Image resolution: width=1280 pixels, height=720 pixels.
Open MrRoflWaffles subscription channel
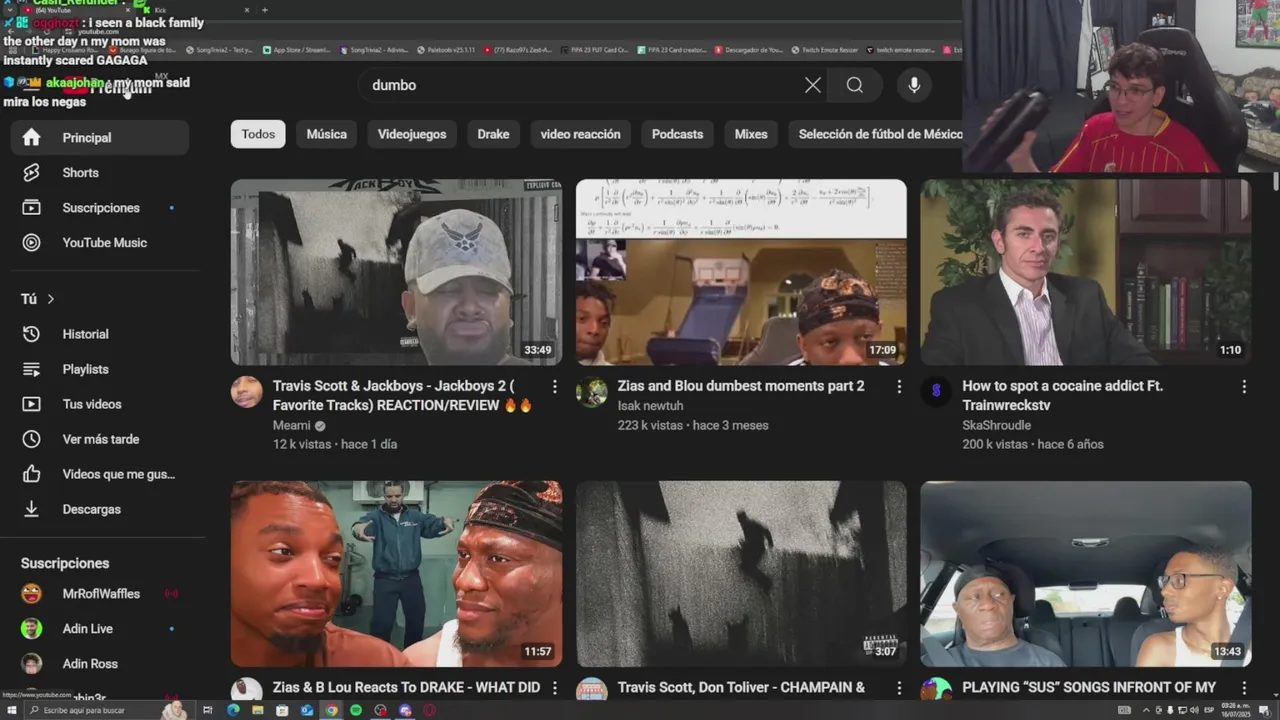pos(99,594)
